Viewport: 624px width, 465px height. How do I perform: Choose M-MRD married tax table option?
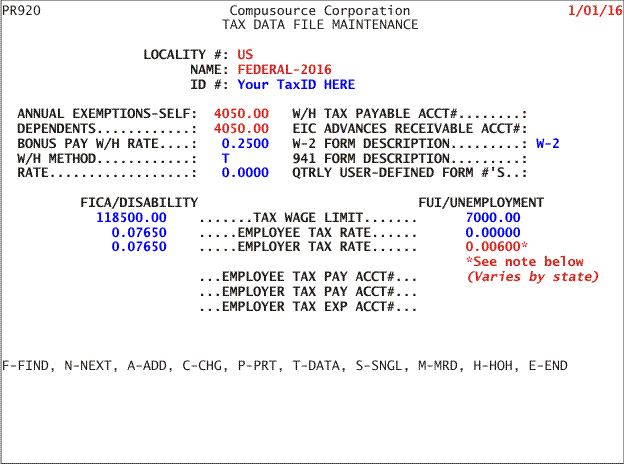pyautogui.click(x=439, y=366)
